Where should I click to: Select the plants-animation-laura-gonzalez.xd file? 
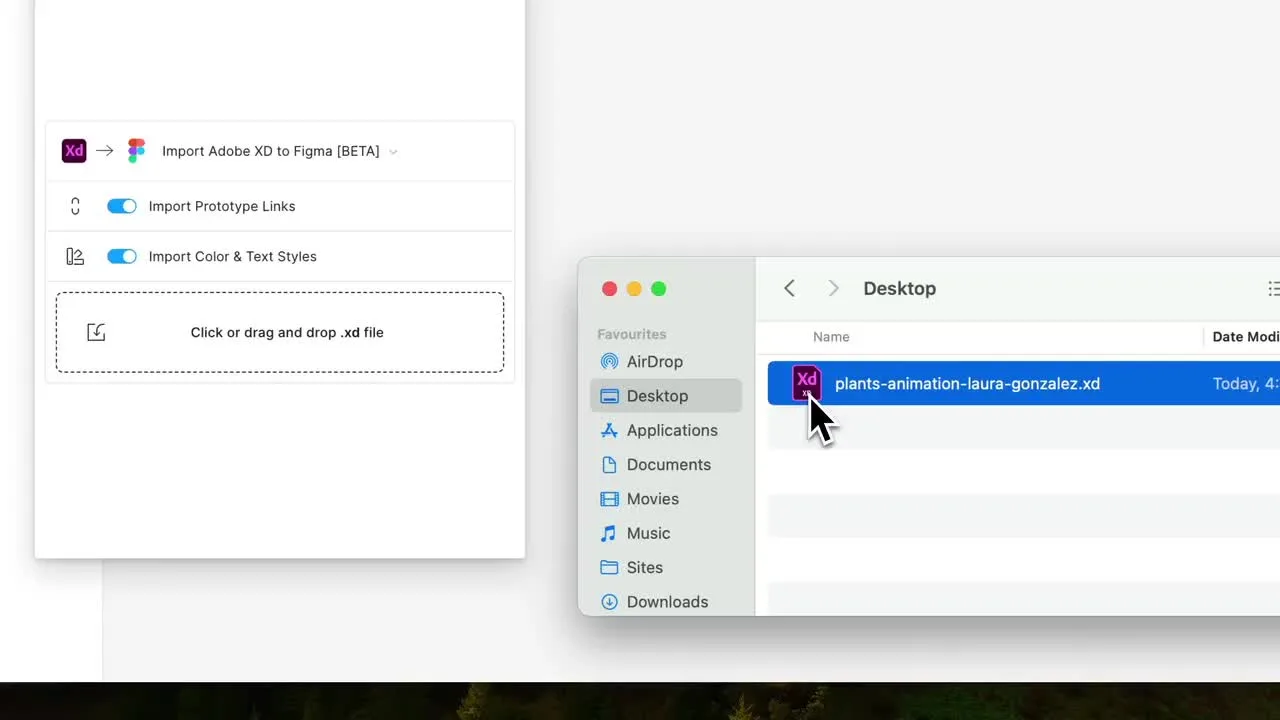[x=966, y=383]
